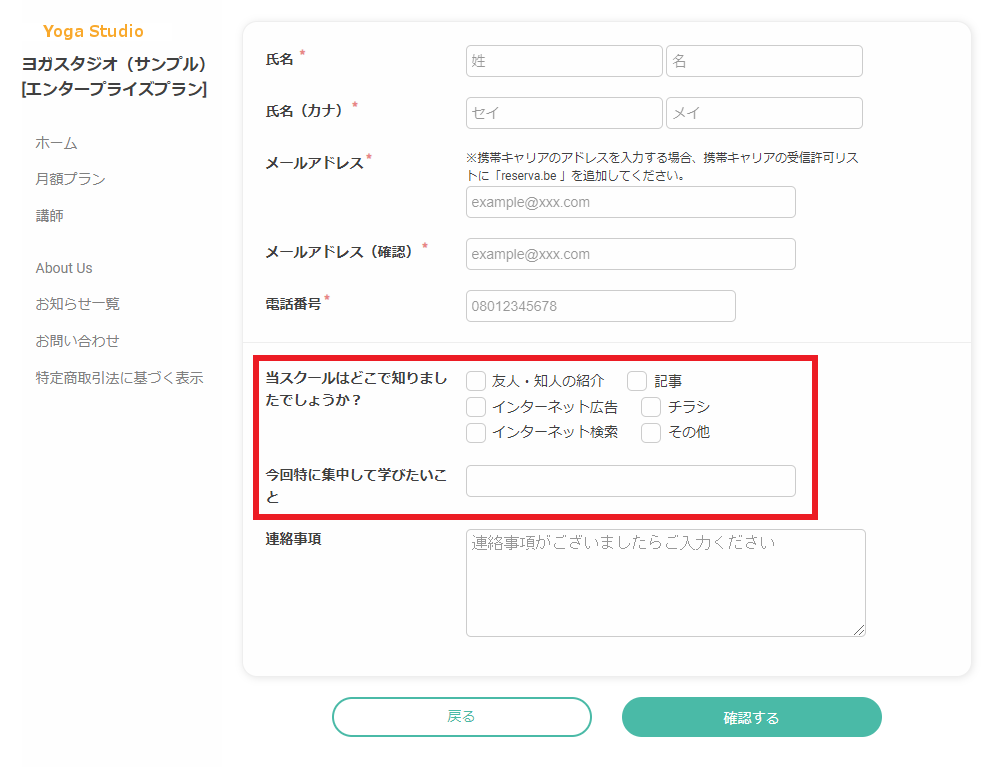Viewport: 999px width, 767px height.
Task: Tick the インターネット広告 checkbox
Action: point(476,406)
